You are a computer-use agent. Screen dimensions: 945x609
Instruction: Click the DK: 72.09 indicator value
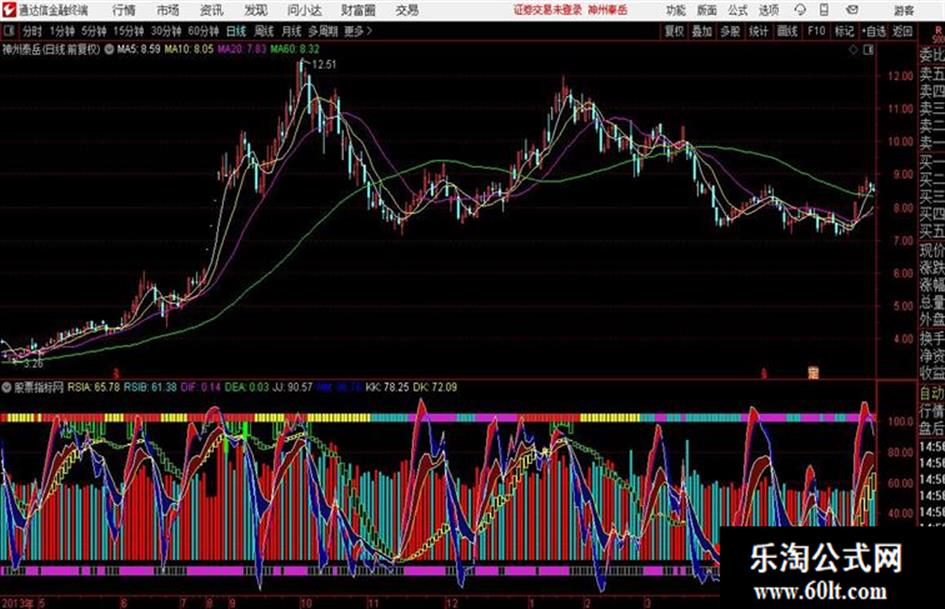[435, 387]
